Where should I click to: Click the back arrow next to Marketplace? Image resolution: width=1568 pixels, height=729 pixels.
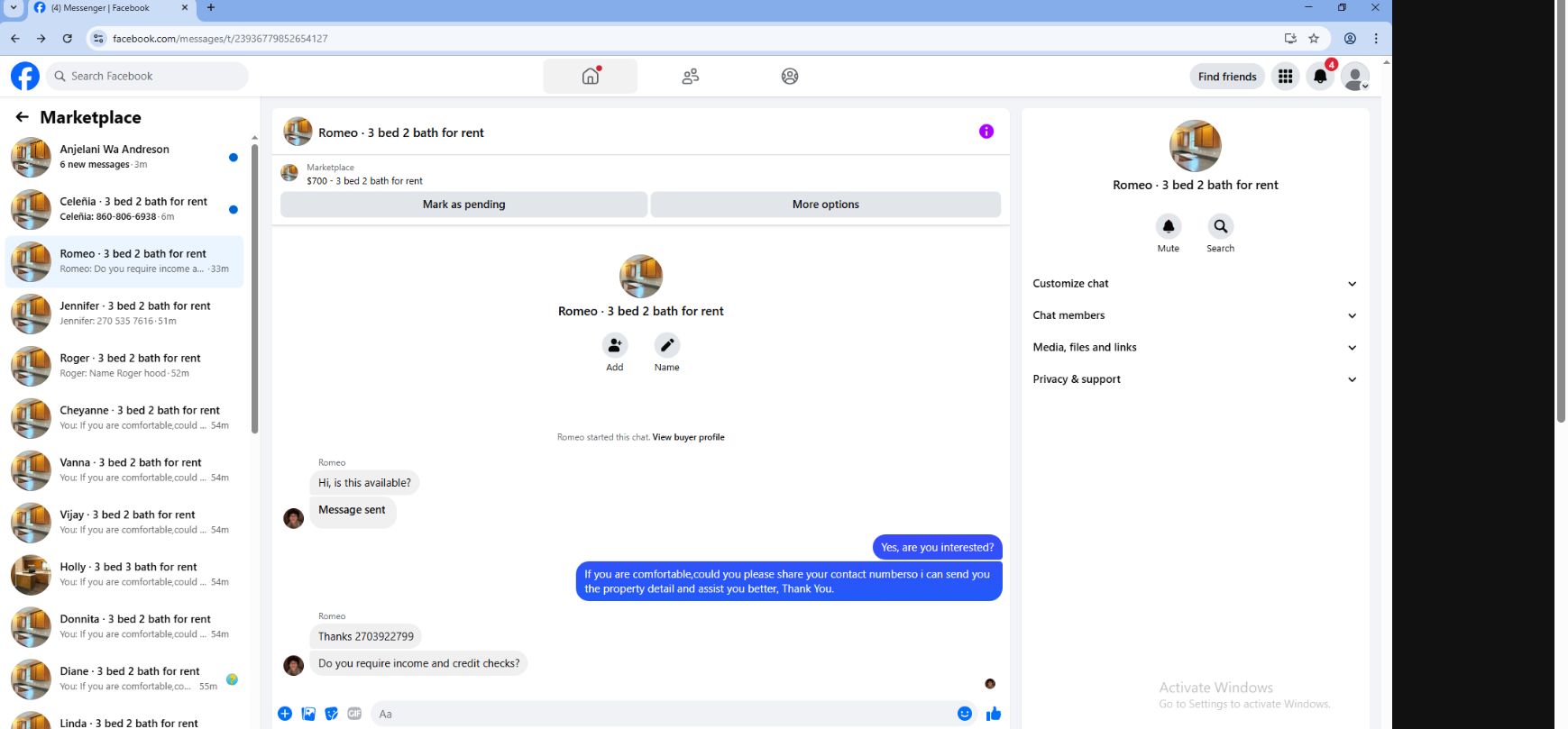point(23,117)
